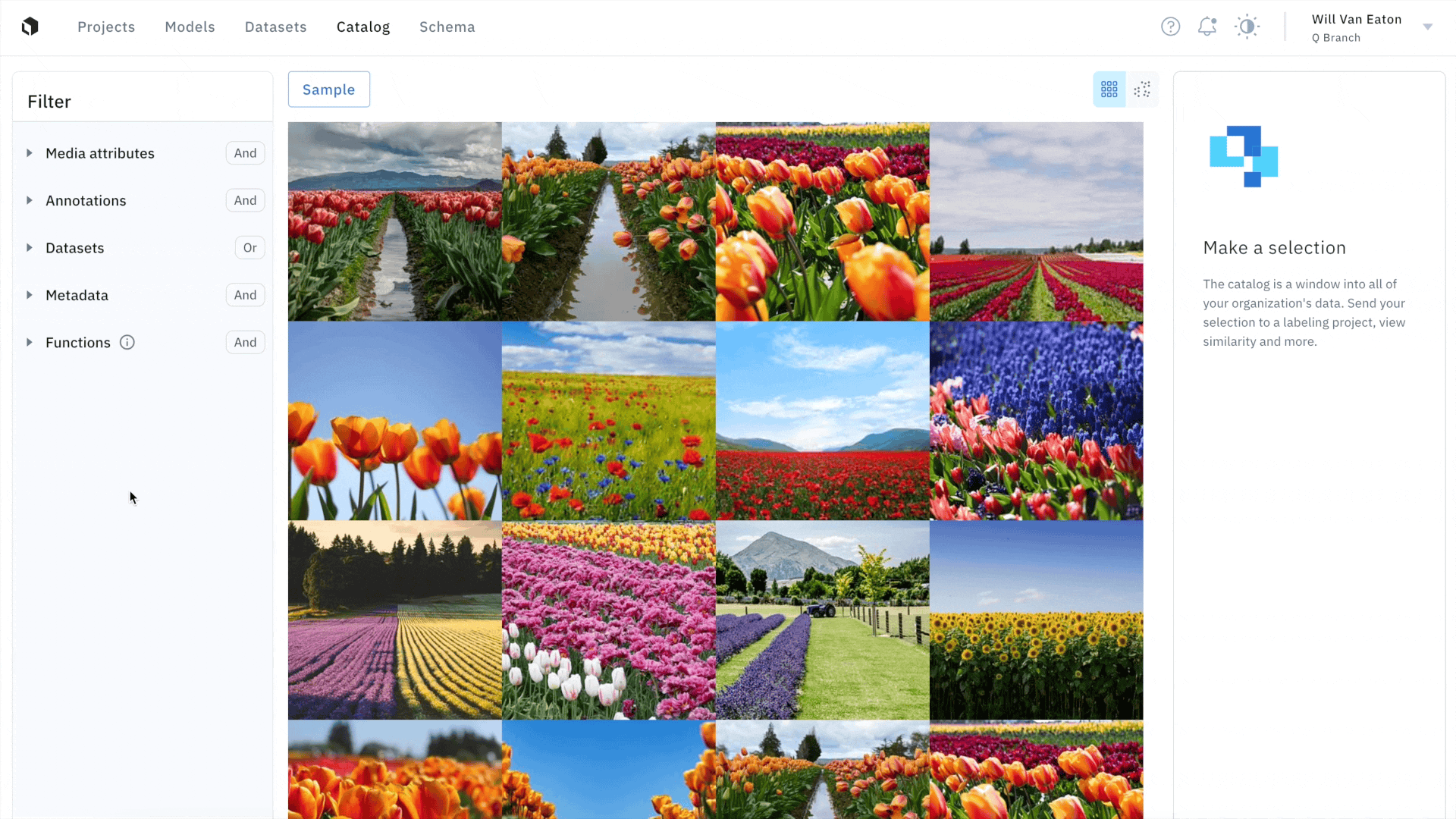Toggle Or operator for Datasets
Screen dimensions: 1456x819
(x=249, y=248)
